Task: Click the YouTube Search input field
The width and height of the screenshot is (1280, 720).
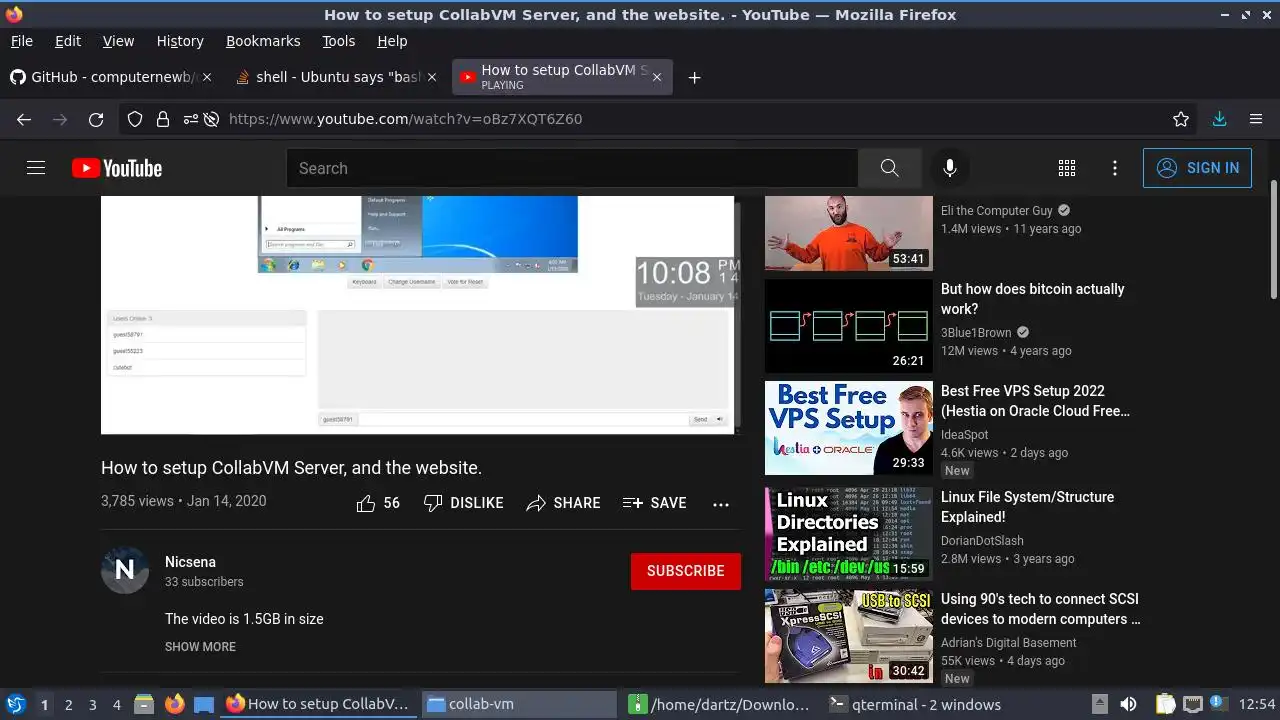Action: click(572, 168)
